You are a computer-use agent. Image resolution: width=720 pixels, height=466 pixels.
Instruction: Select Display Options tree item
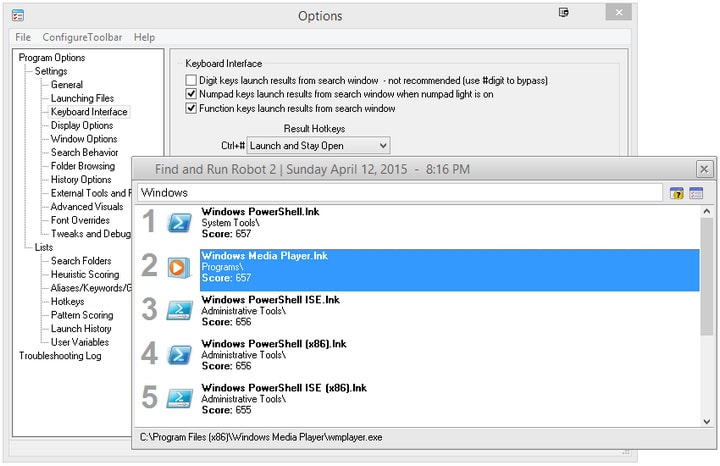point(82,125)
